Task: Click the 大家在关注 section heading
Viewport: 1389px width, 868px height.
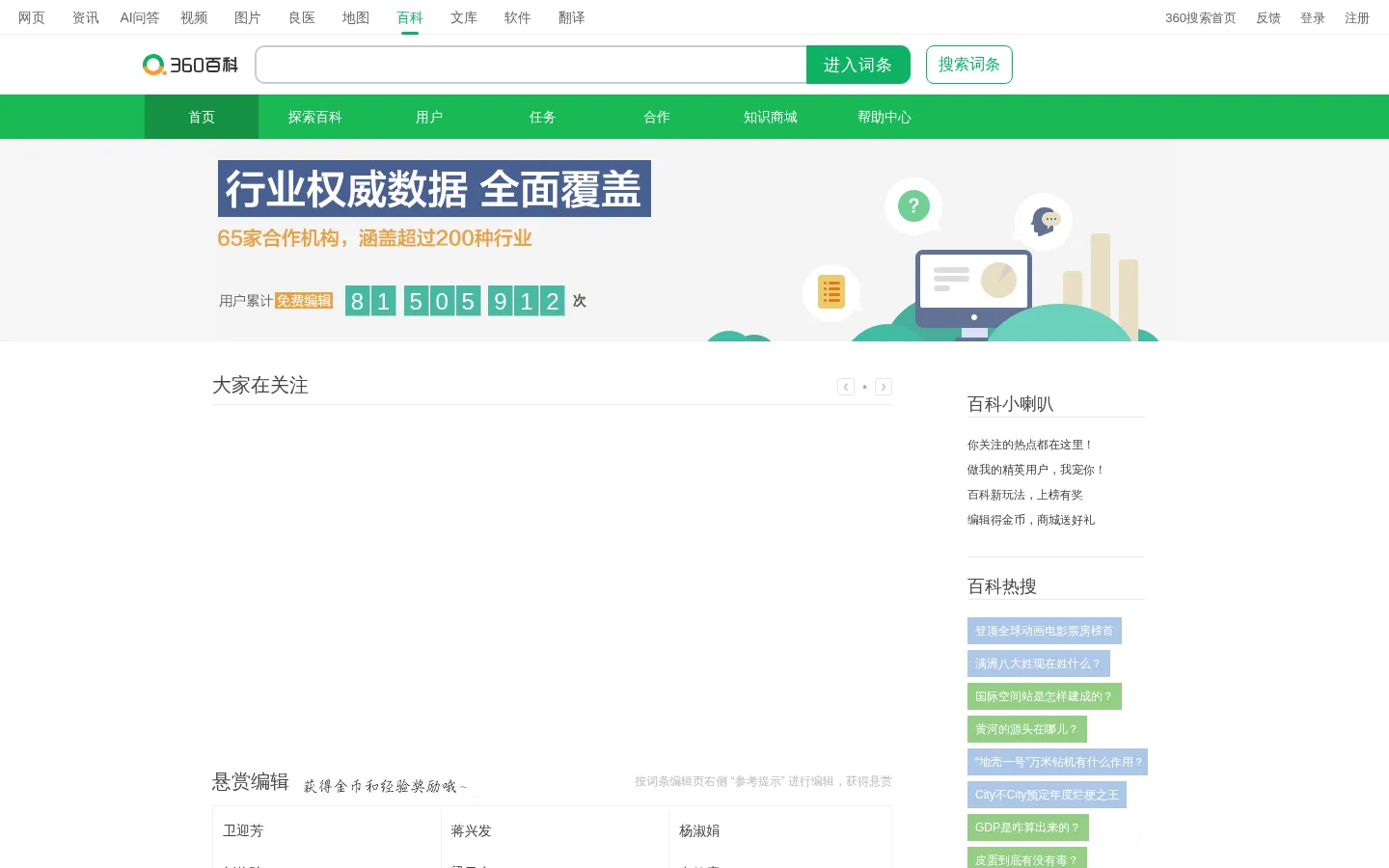Action: pyautogui.click(x=260, y=385)
